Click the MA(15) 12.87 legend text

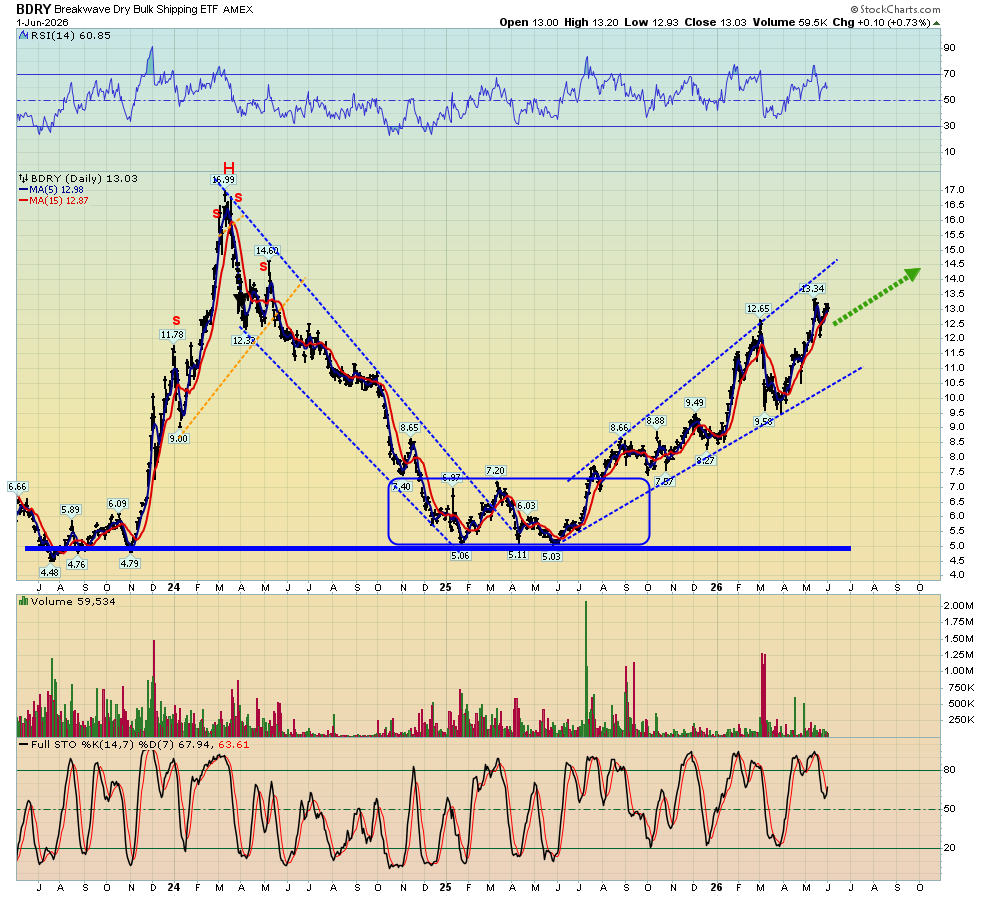(x=59, y=201)
